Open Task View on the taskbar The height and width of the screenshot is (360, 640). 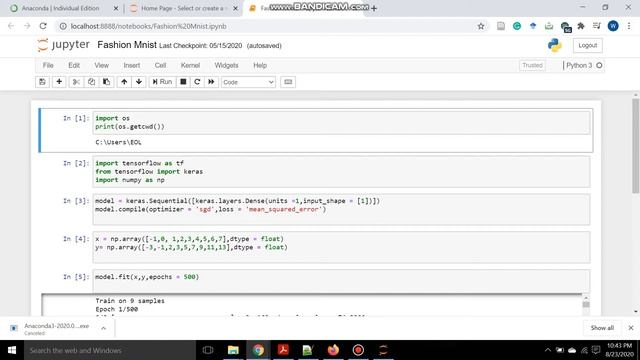point(208,350)
